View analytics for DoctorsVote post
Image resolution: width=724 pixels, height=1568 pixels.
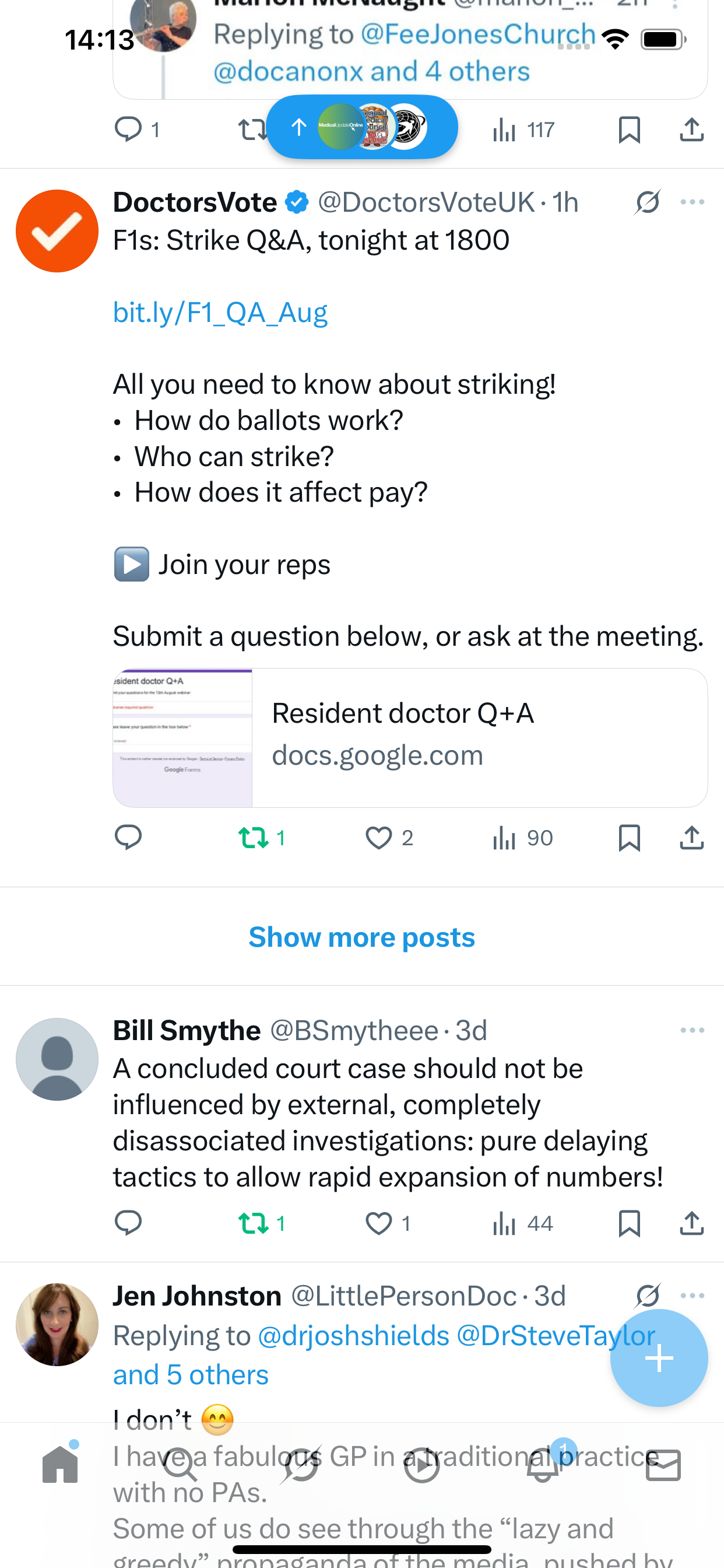(522, 838)
